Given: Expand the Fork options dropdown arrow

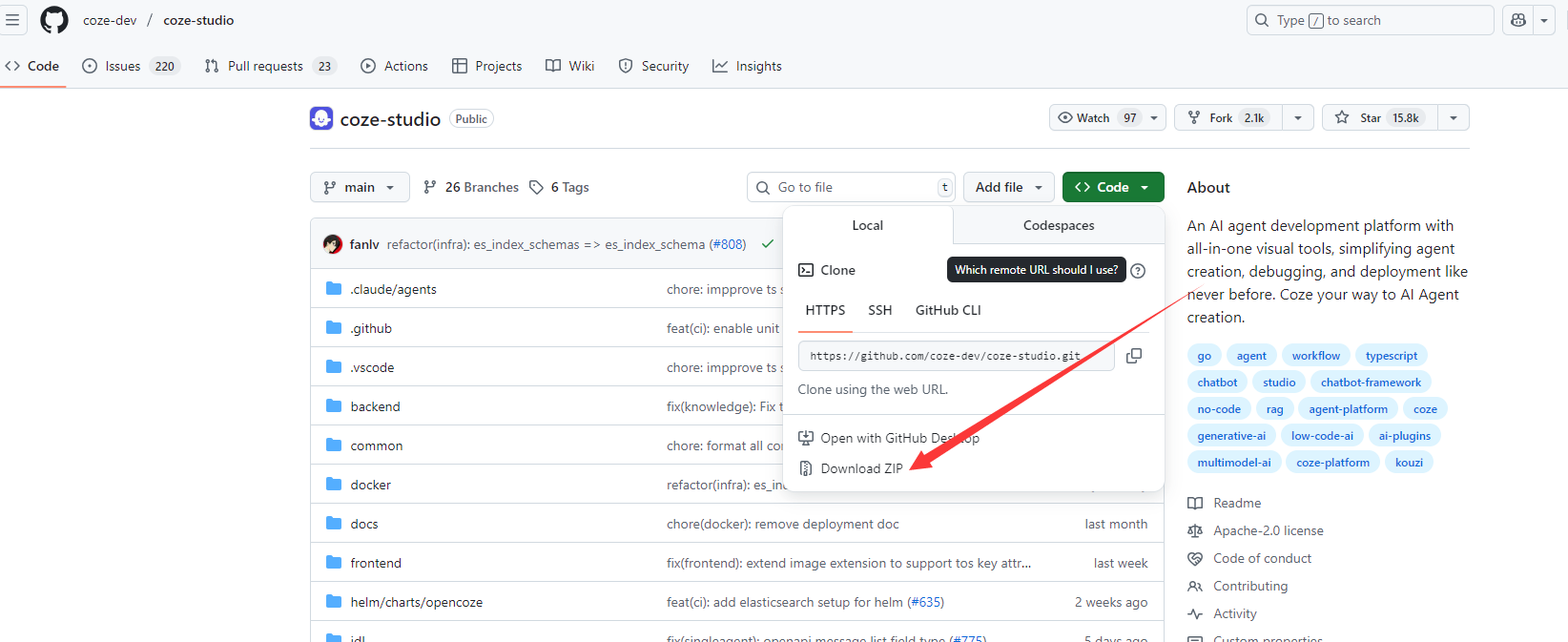Looking at the screenshot, I should (1298, 117).
